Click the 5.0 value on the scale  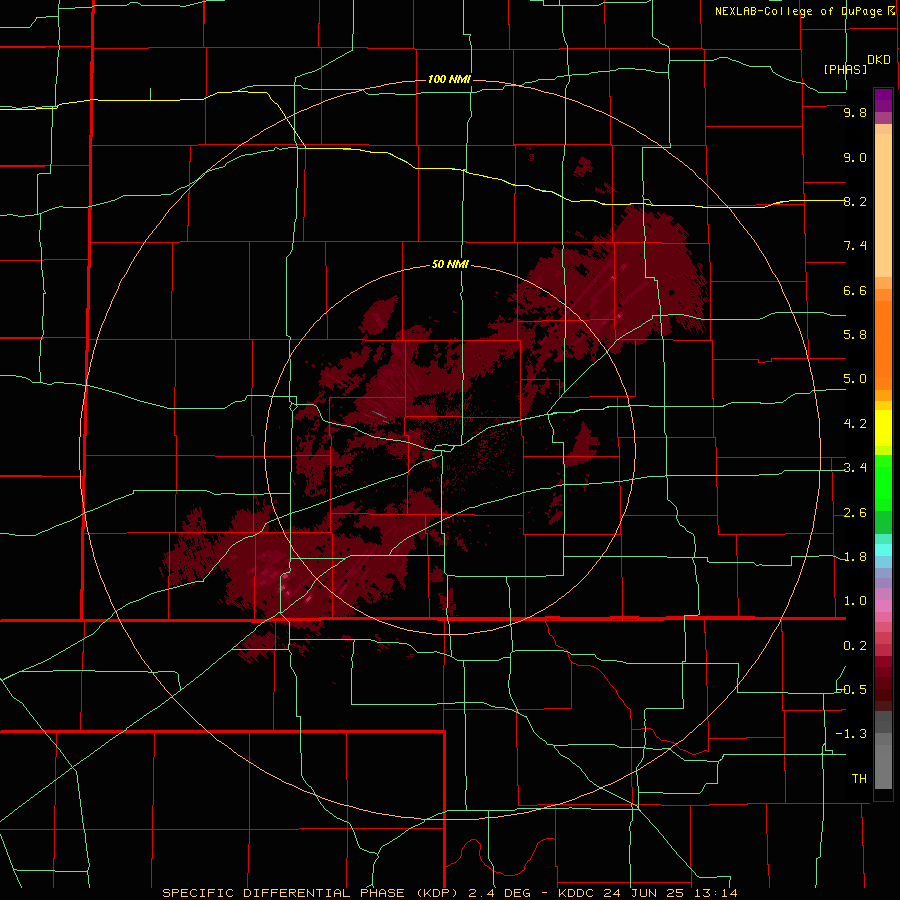click(x=855, y=379)
